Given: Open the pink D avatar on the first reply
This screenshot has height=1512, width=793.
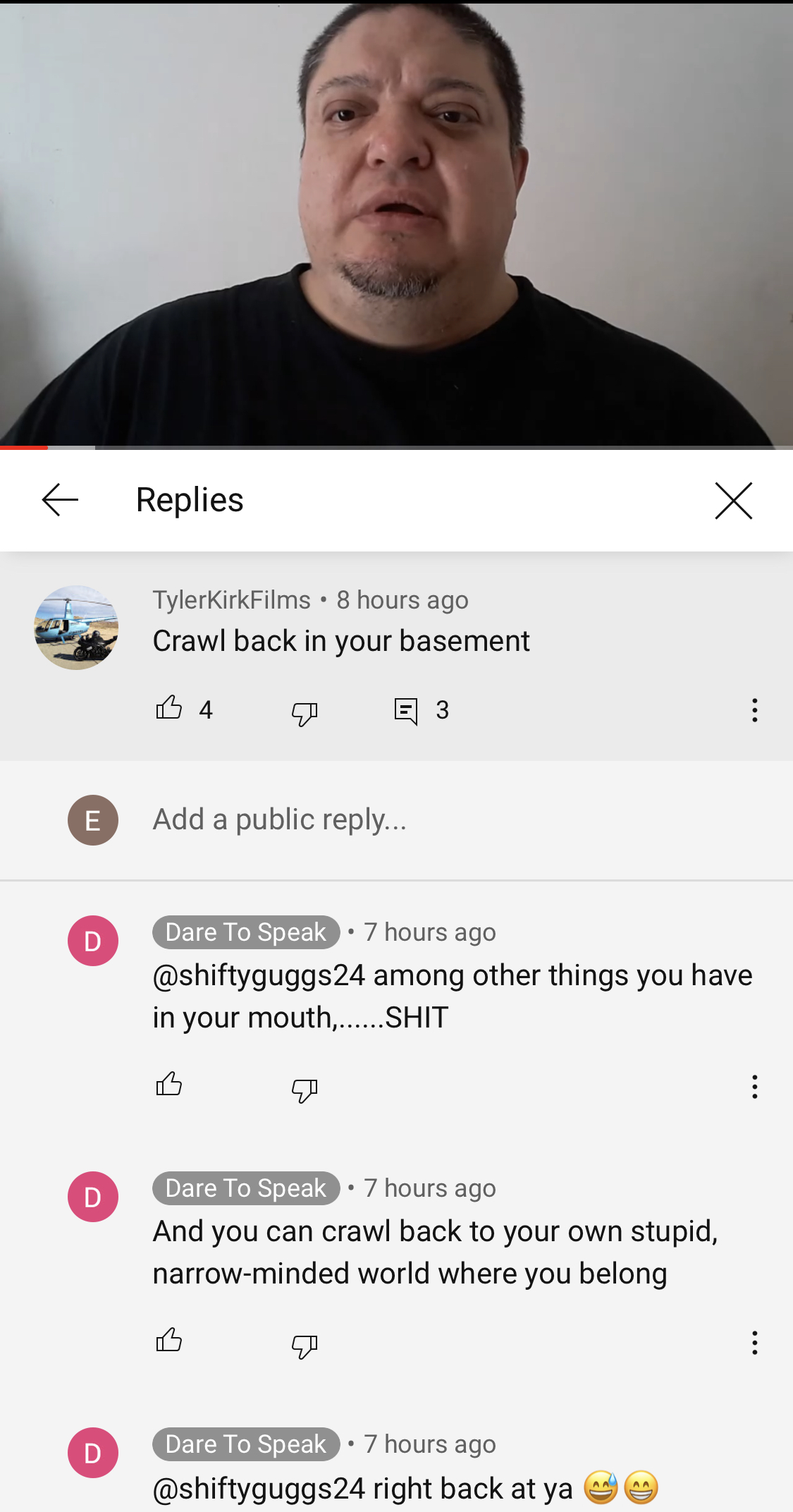Looking at the screenshot, I should 93,941.
